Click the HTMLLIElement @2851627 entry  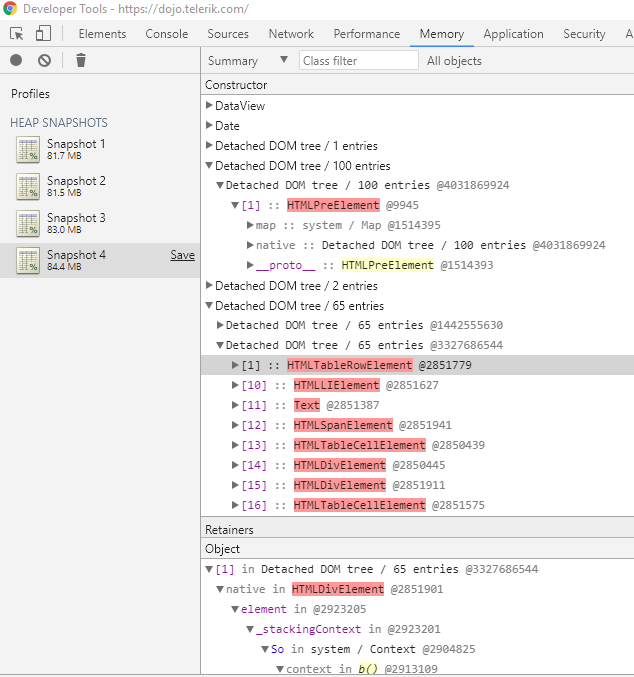pos(336,385)
